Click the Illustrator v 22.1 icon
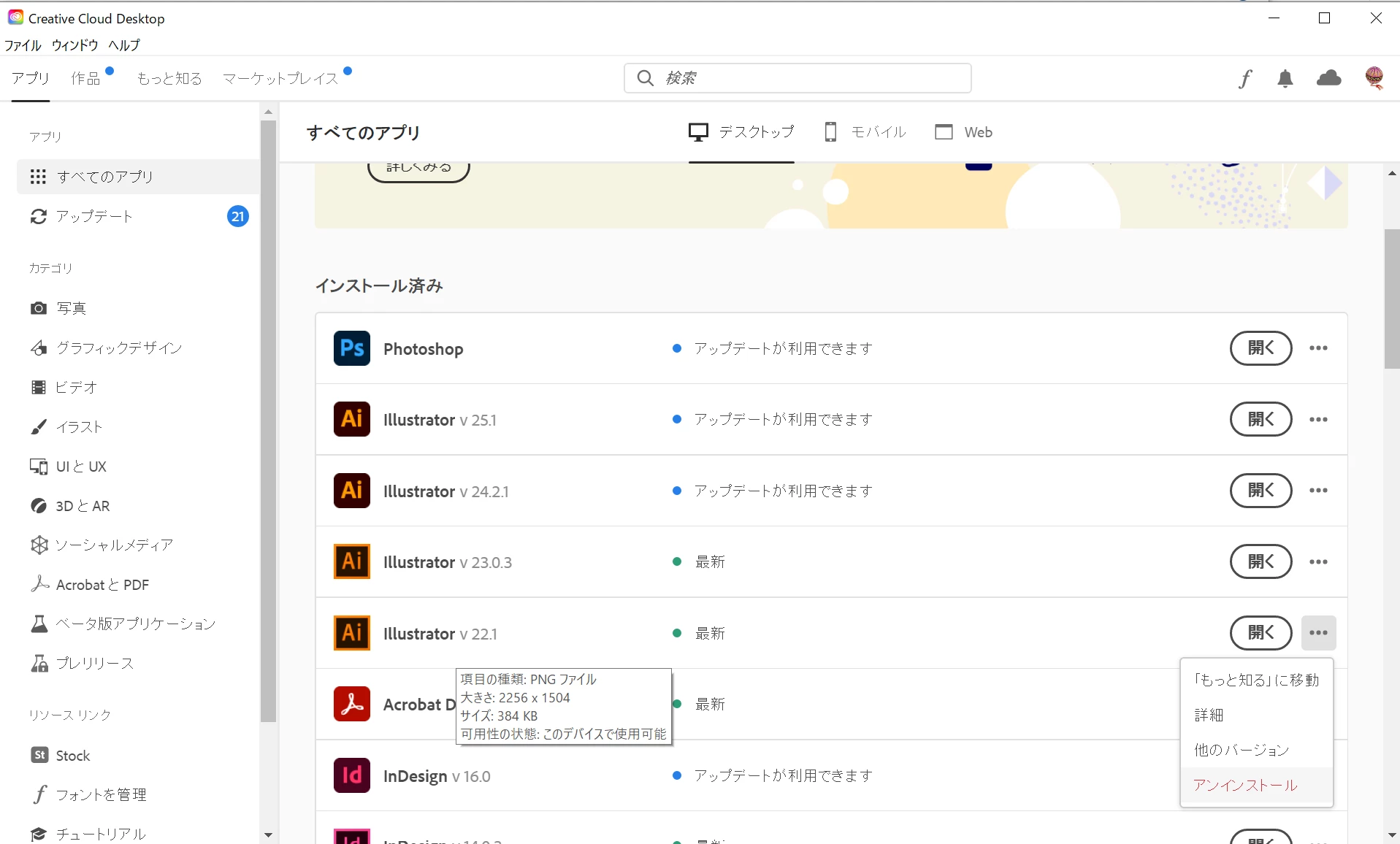This screenshot has height=844, width=1400. point(351,633)
